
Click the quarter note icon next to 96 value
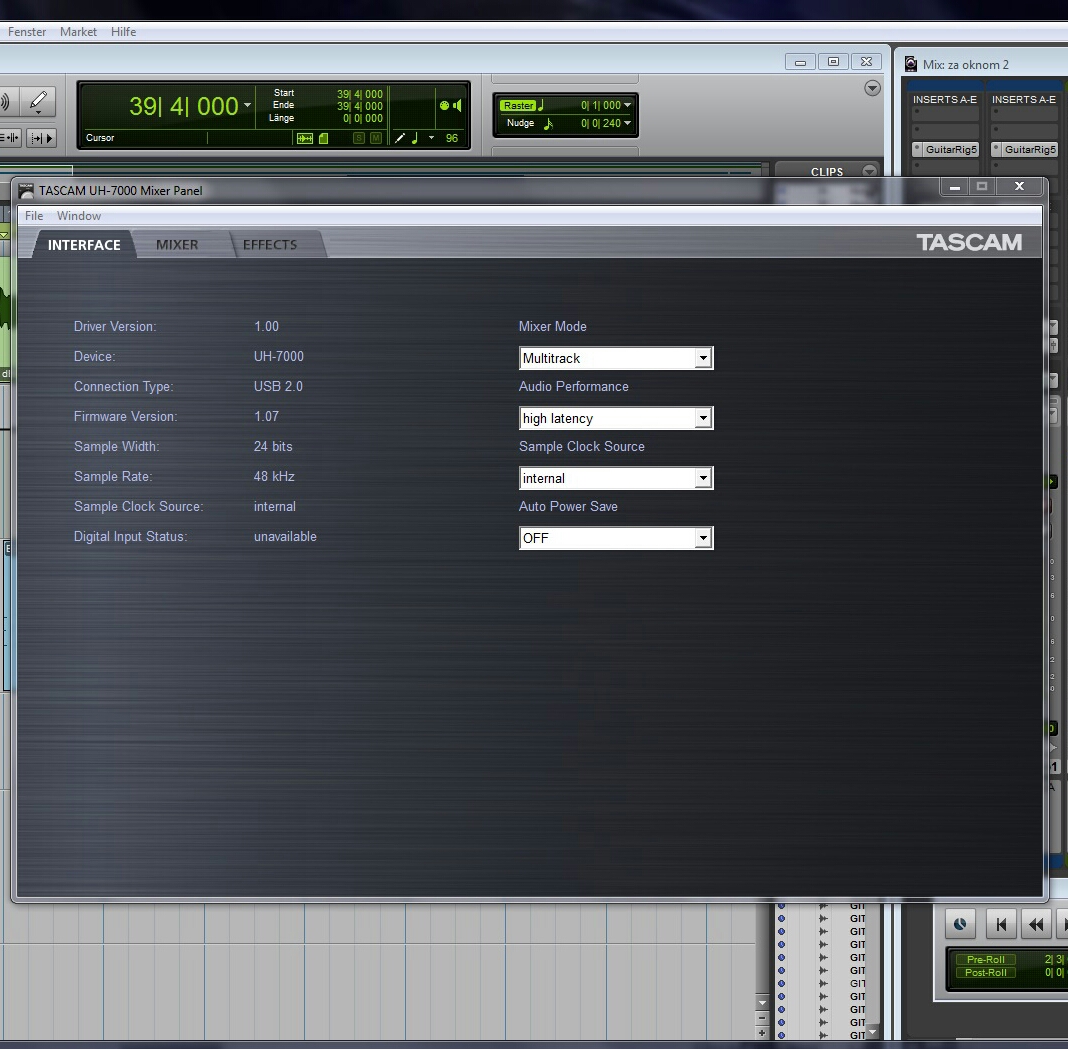click(414, 138)
